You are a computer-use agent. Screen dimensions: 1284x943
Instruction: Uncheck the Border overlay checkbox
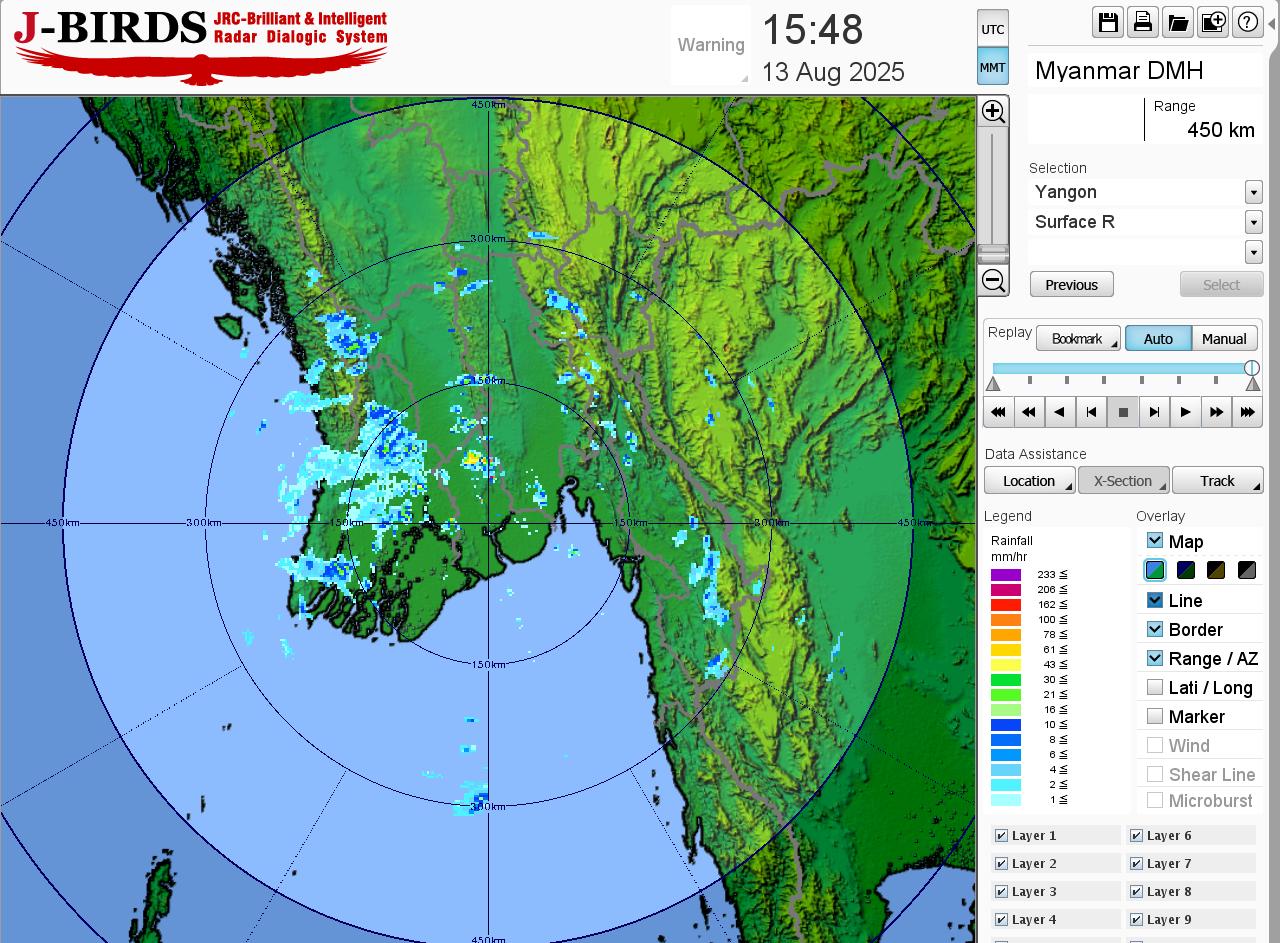coord(1155,629)
